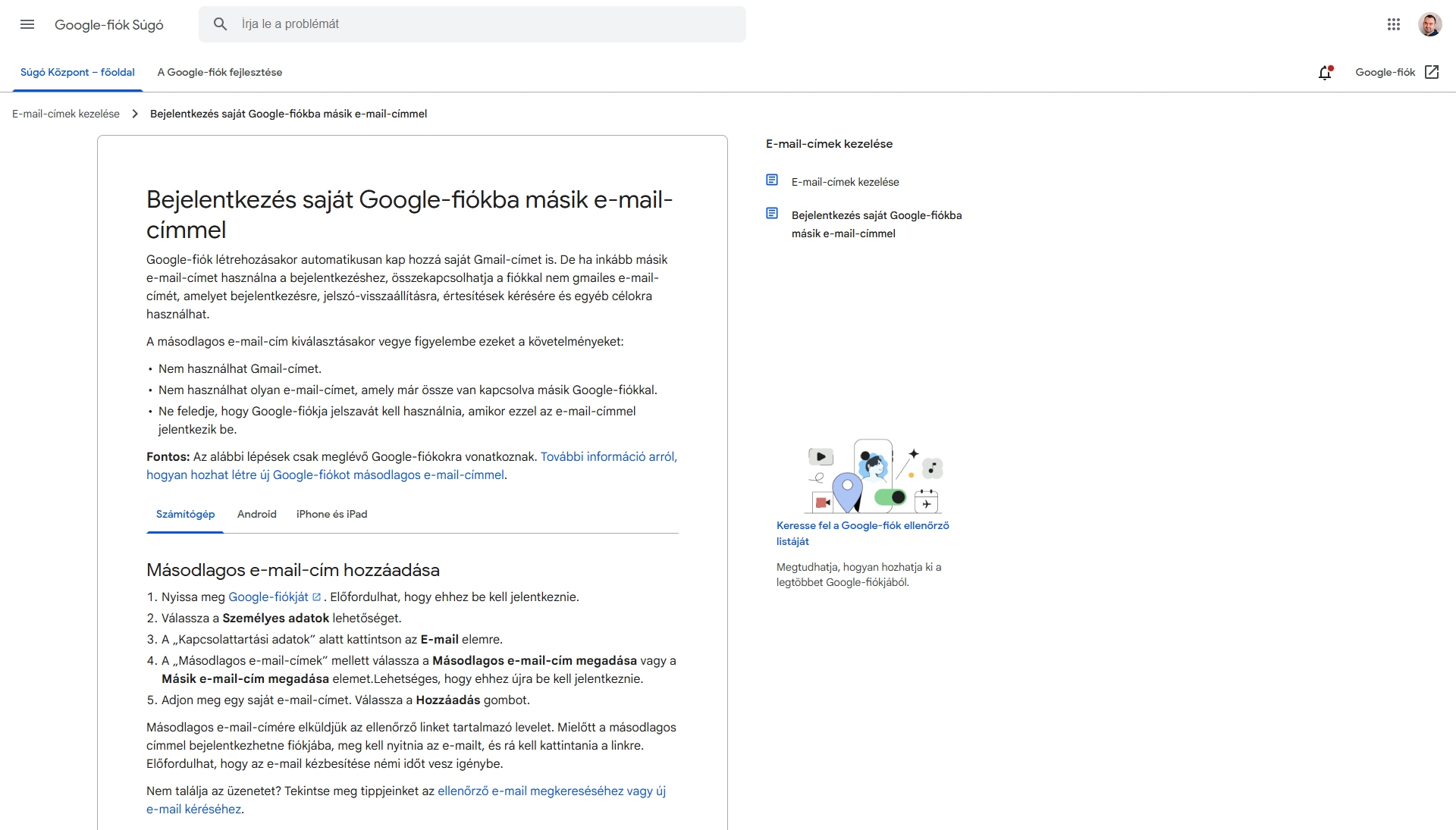
Task: Click the external link icon next to Google-fiók
Action: click(x=1433, y=72)
